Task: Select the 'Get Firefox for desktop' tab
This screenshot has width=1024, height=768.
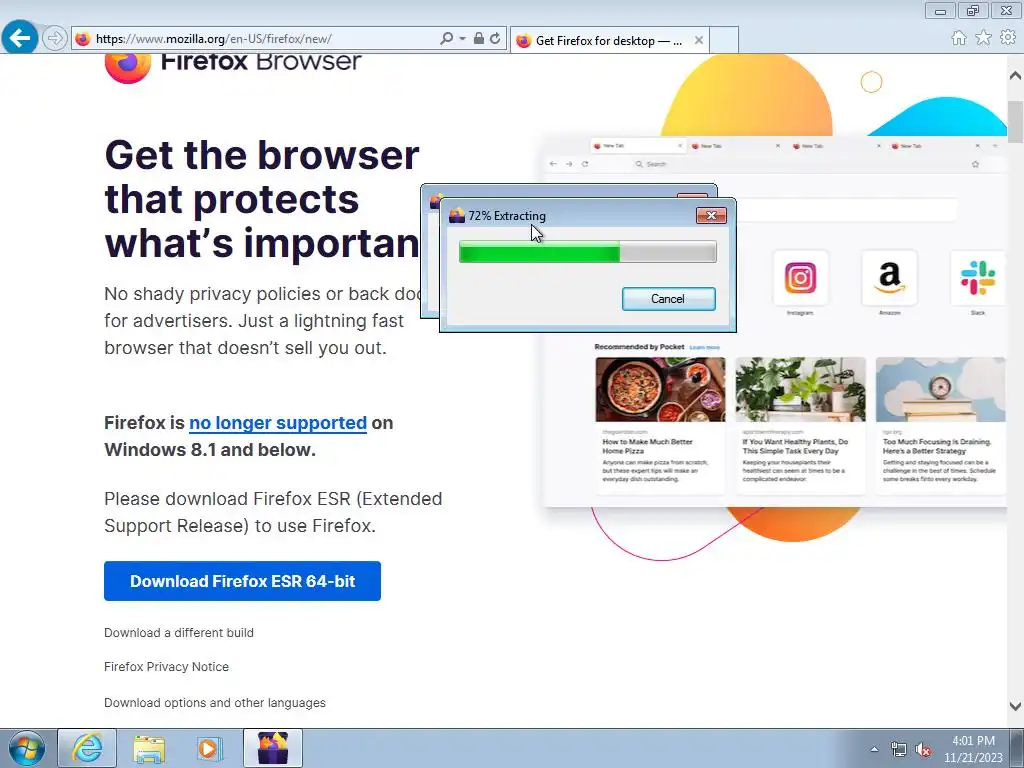Action: pyautogui.click(x=607, y=40)
